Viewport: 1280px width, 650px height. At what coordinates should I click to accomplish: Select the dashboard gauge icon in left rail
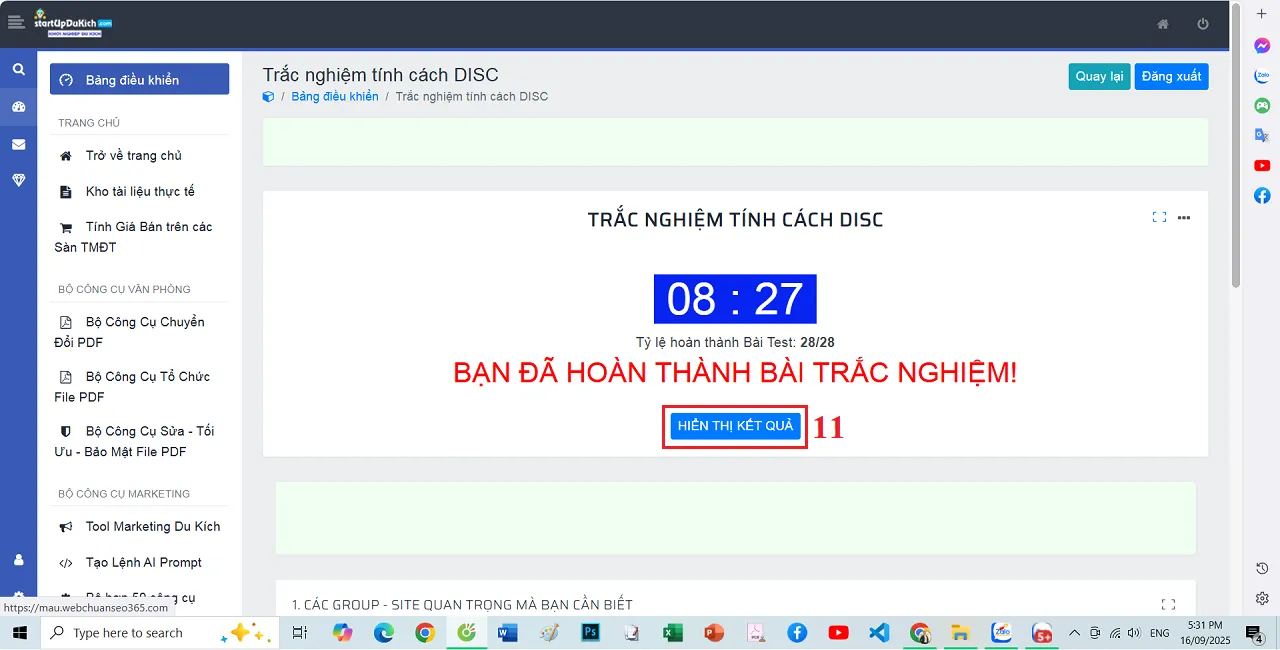pyautogui.click(x=18, y=107)
